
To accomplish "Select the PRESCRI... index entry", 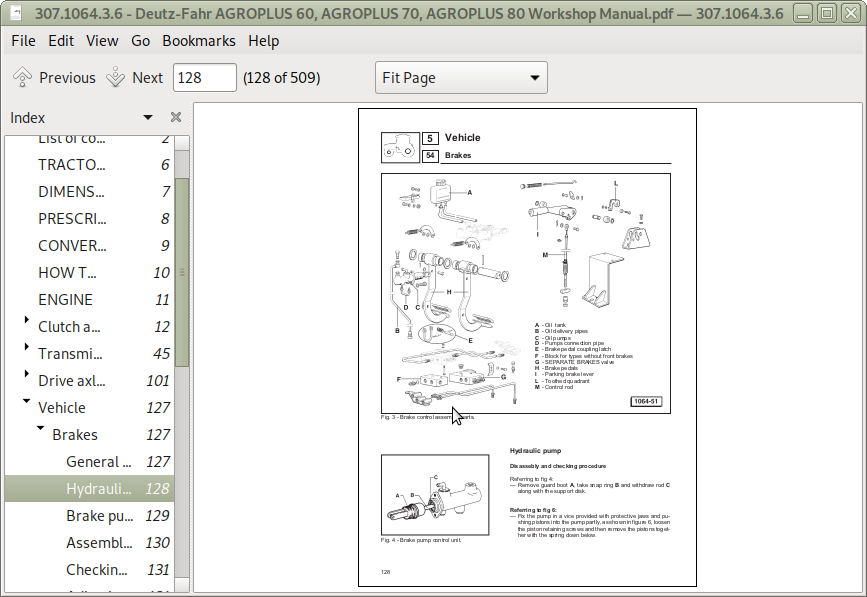I will coord(90,219).
